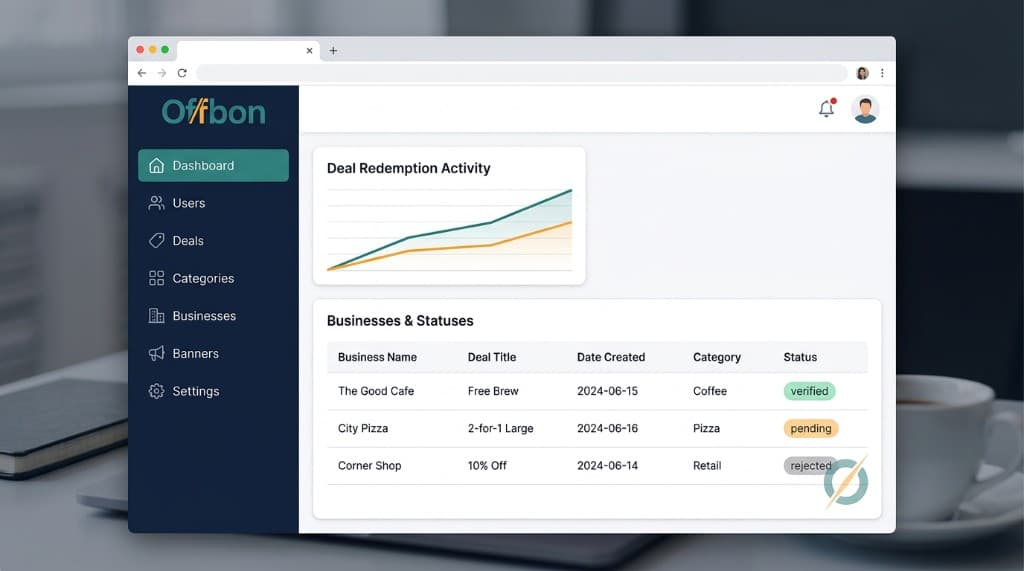Click the Coffee category cell
Screen dimensions: 1024x571
pos(710,391)
